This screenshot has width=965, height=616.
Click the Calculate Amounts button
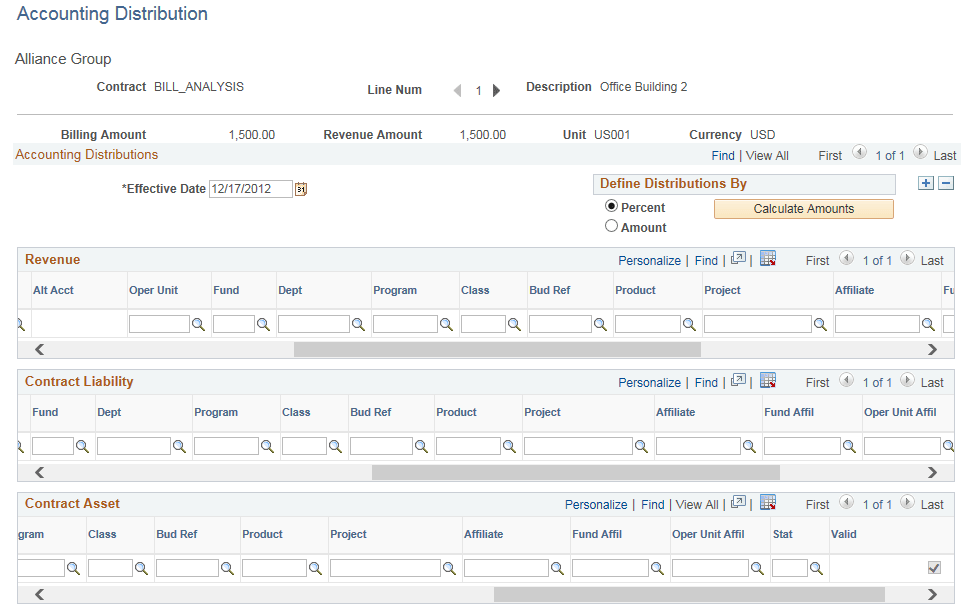pyautogui.click(x=803, y=208)
